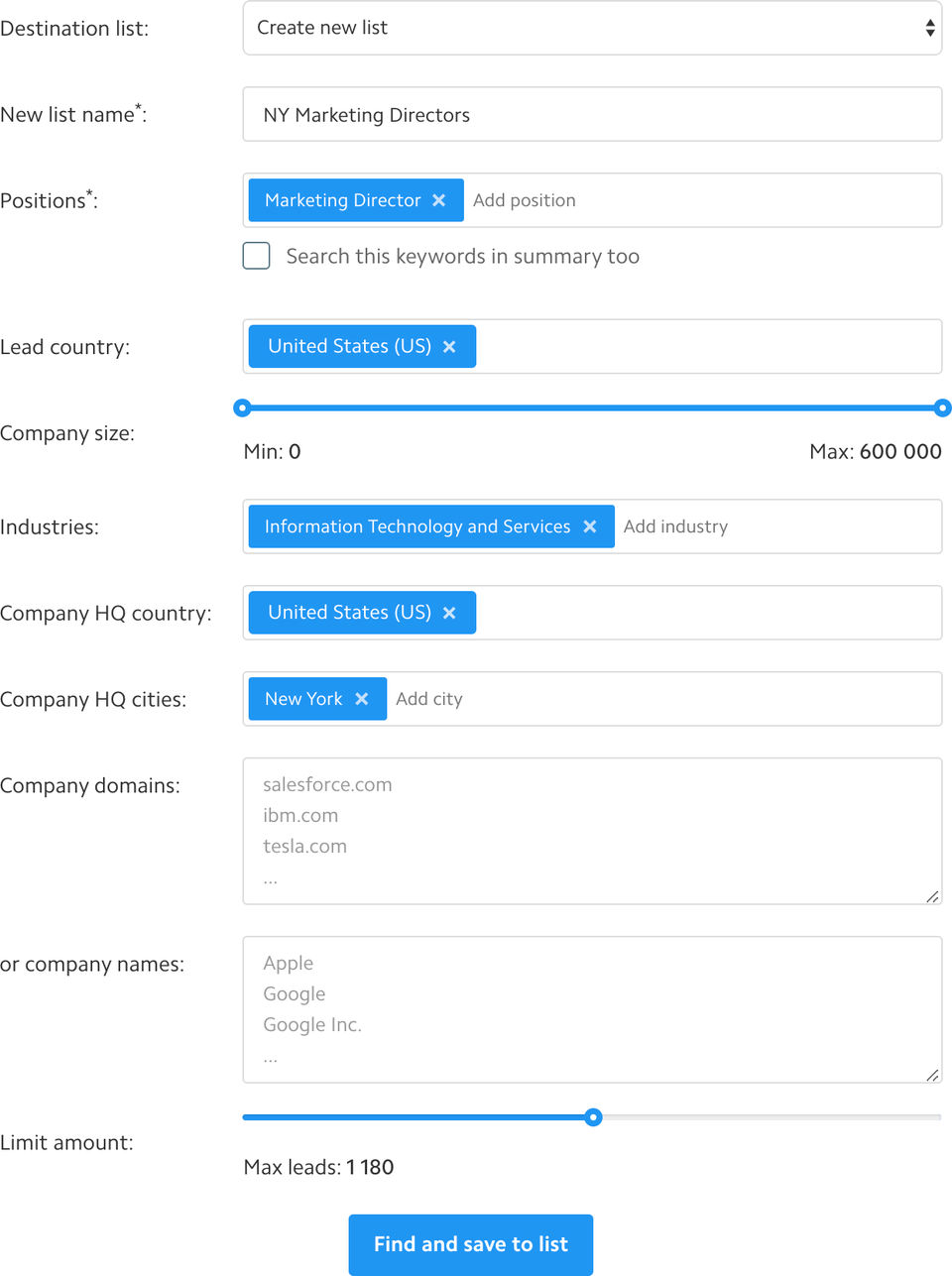Open the Destination list dropdown

pyautogui.click(x=592, y=28)
